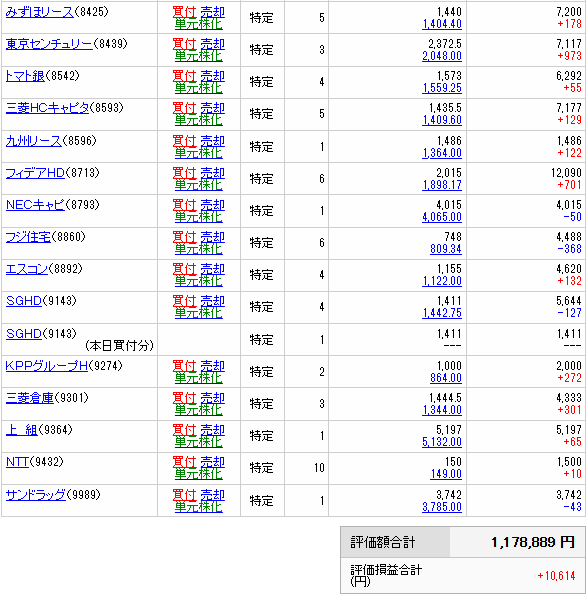Open the フィデアHD (8713) link
The image size is (587, 595).
pyautogui.click(x=35, y=173)
